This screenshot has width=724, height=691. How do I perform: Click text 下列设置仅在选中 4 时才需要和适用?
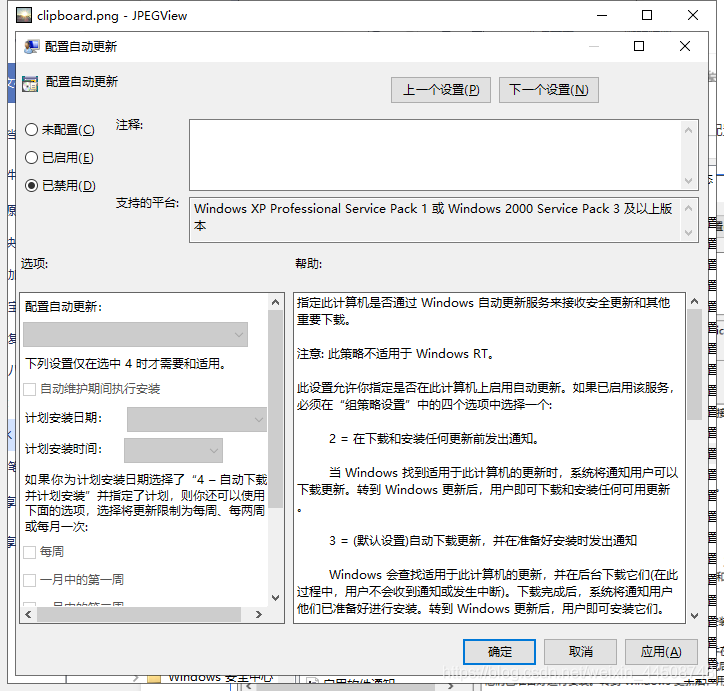126,364
